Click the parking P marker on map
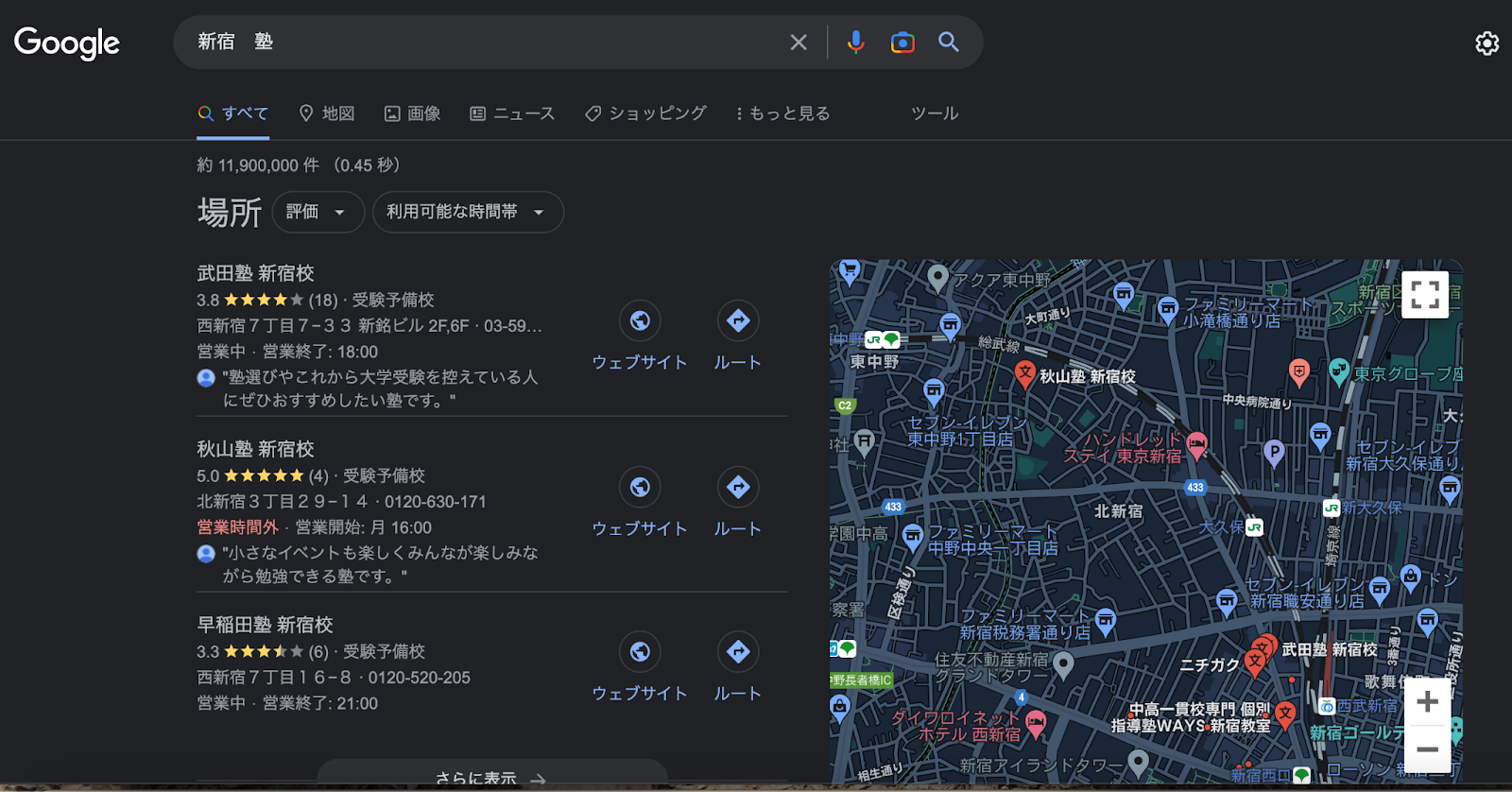 tap(1274, 454)
